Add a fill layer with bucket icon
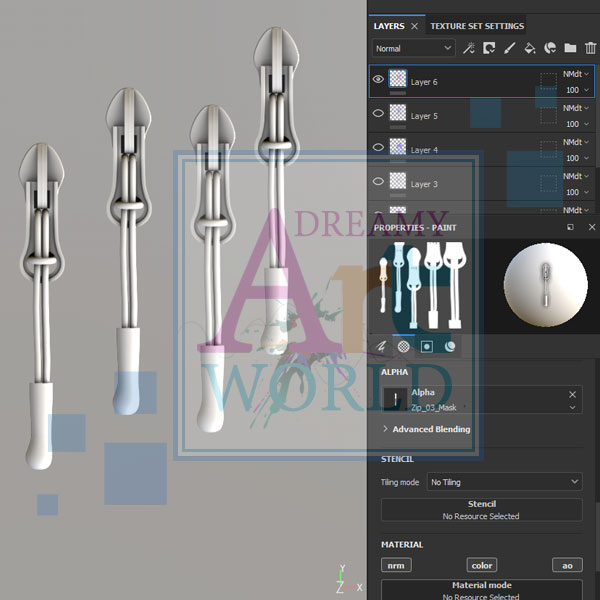 pos(530,48)
